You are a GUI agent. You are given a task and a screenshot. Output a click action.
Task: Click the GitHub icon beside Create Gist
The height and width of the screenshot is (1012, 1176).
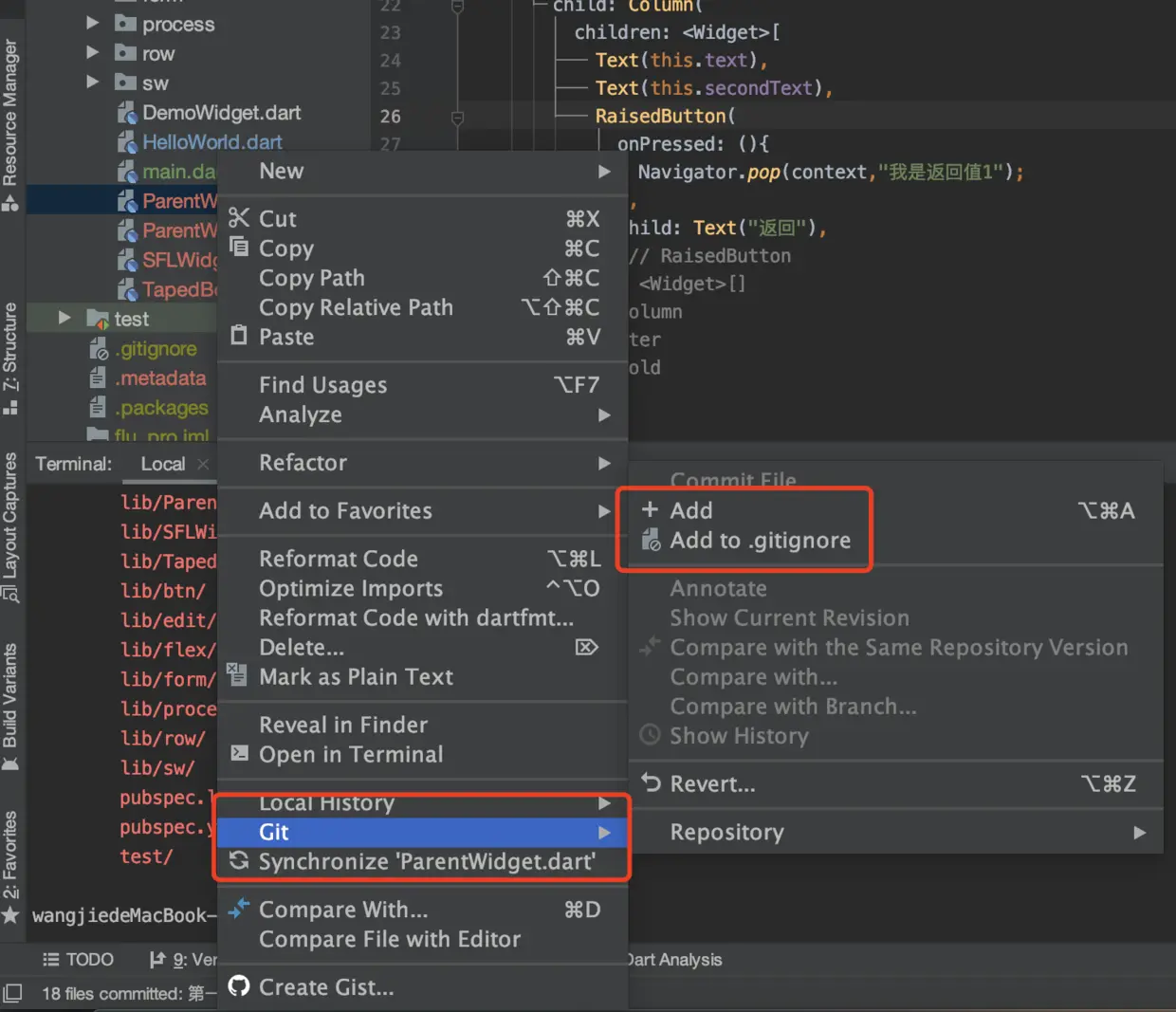[x=239, y=985]
